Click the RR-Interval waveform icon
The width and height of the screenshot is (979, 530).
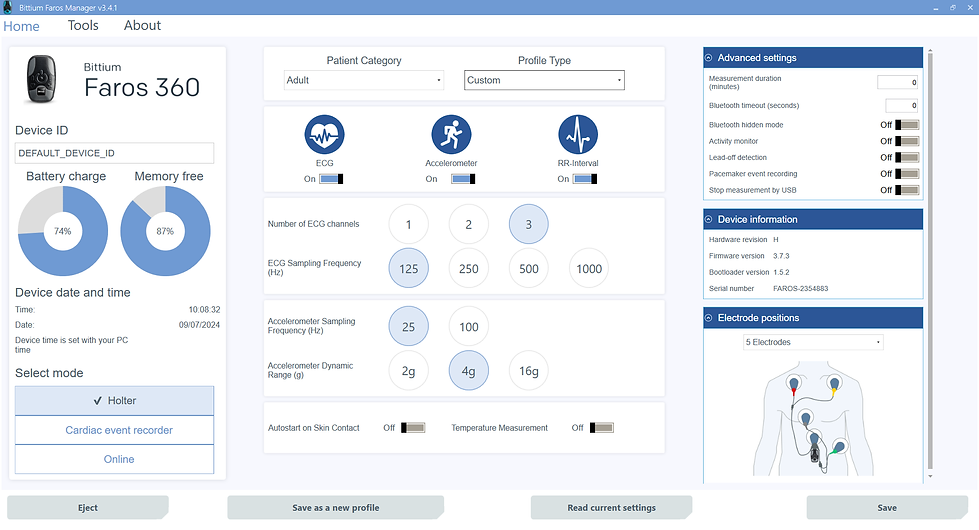tap(578, 134)
